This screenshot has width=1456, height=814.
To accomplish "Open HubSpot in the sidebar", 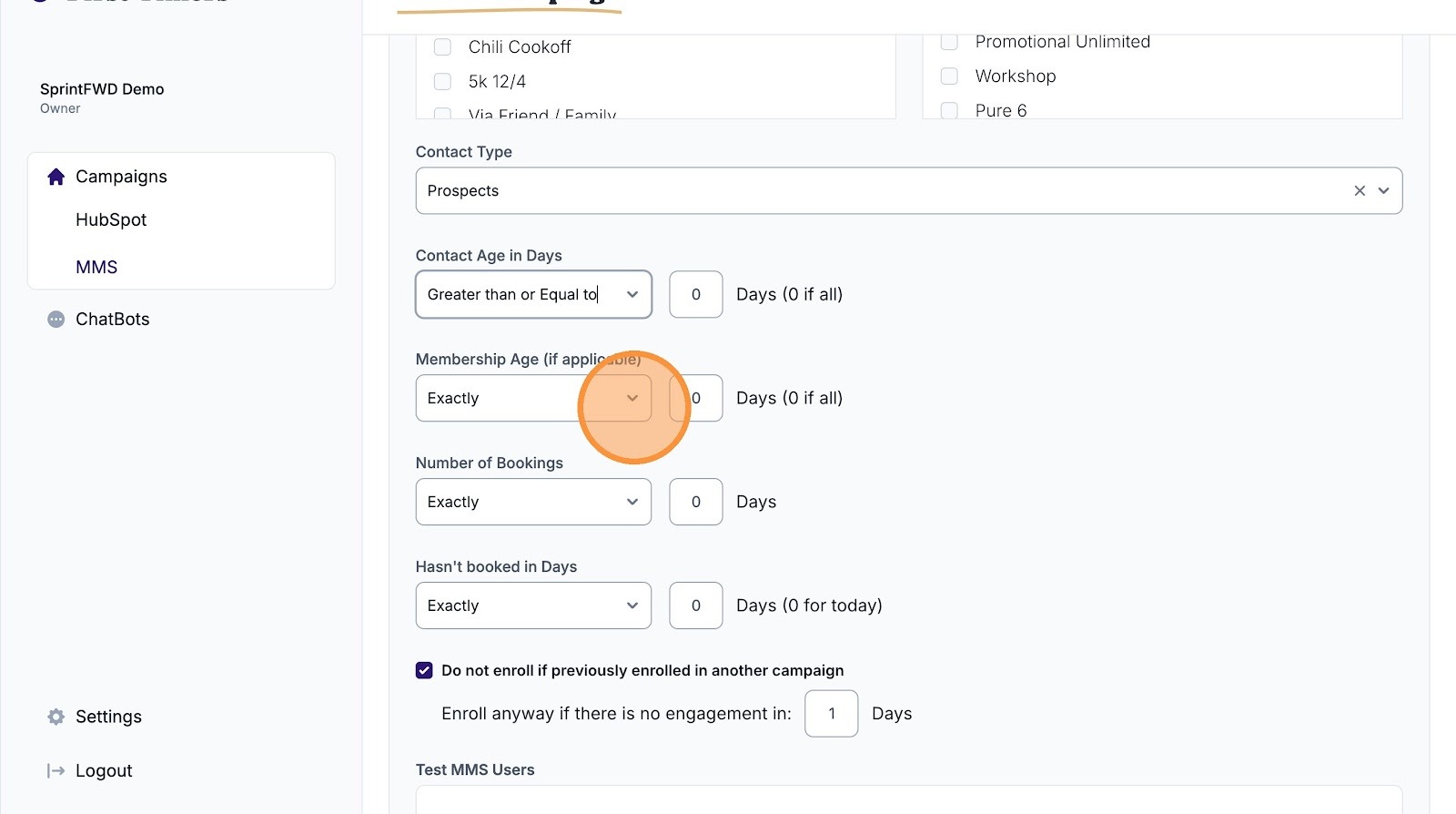I will pos(111,220).
